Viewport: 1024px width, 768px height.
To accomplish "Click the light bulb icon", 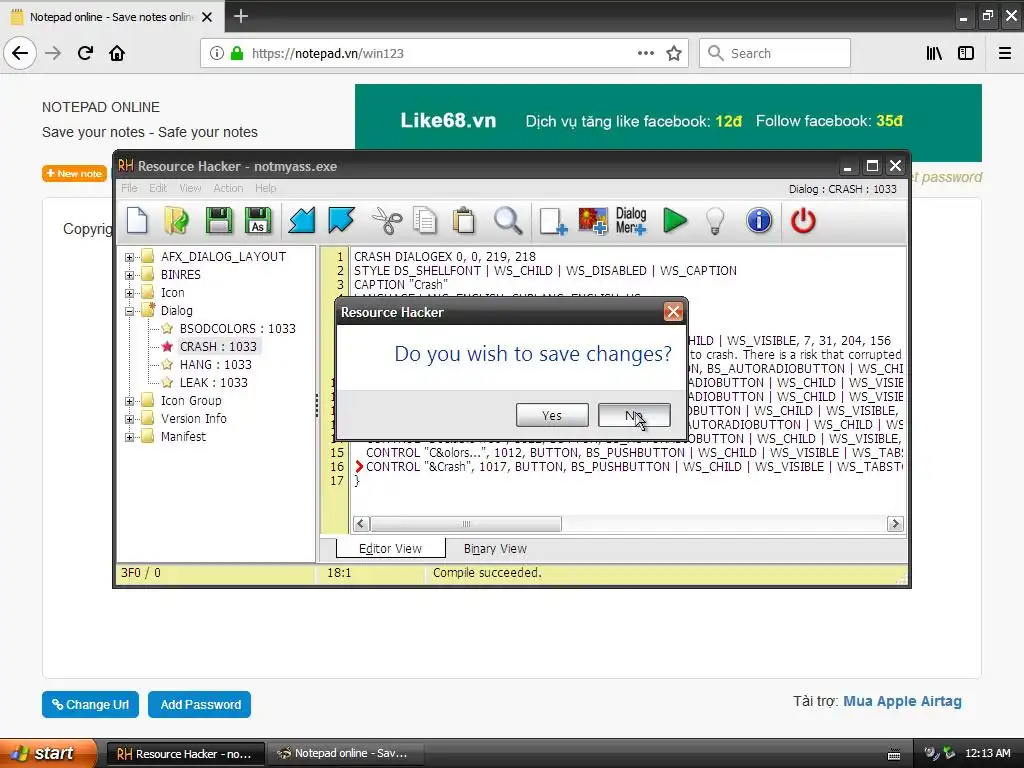I will (716, 221).
